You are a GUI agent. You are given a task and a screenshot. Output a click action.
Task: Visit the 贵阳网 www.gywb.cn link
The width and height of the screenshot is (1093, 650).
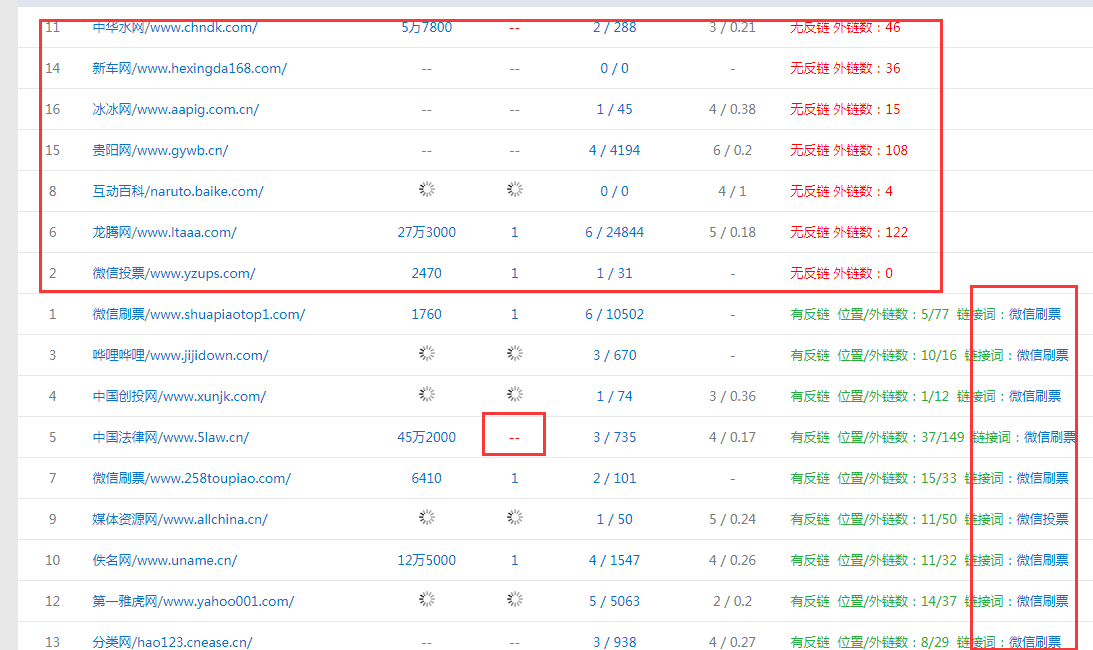click(x=160, y=150)
